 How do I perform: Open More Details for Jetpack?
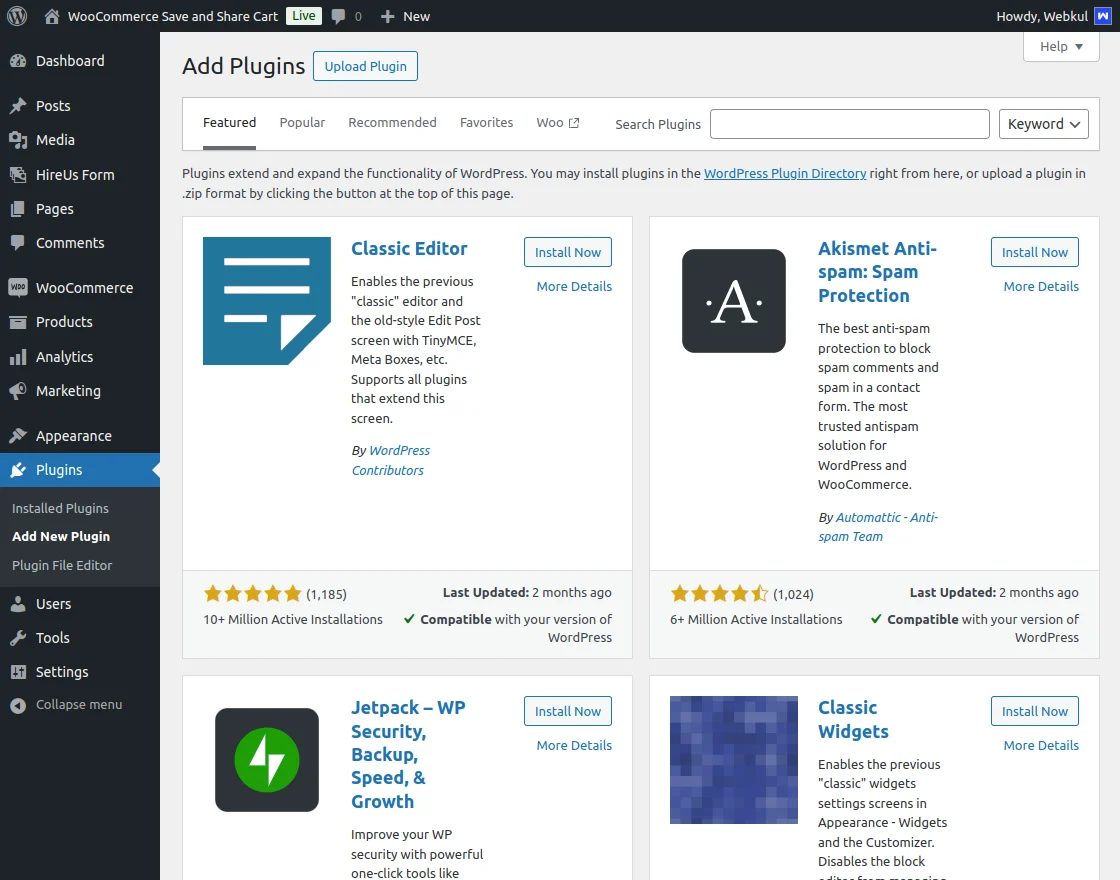tap(574, 746)
